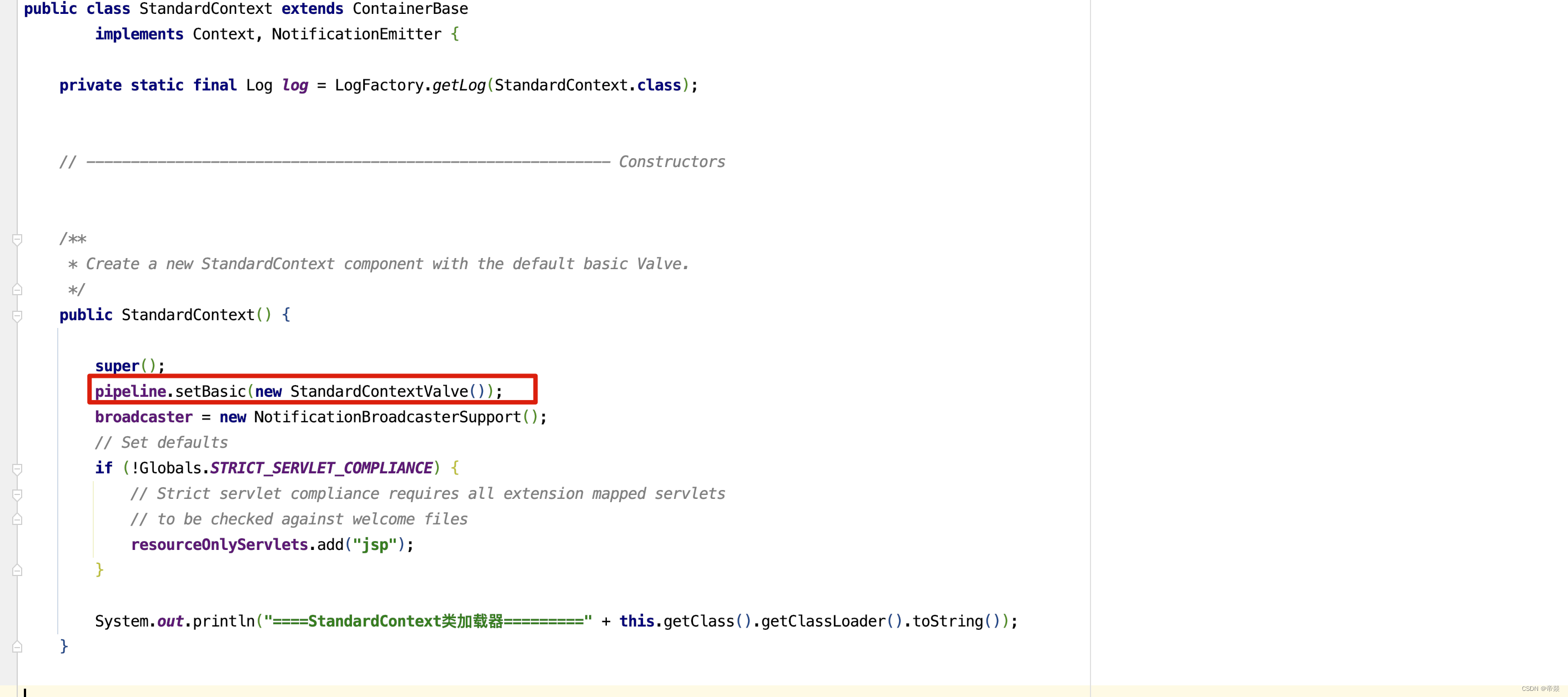Click the getClassLoader method call
This screenshot has width=1568, height=697.
pos(822,622)
